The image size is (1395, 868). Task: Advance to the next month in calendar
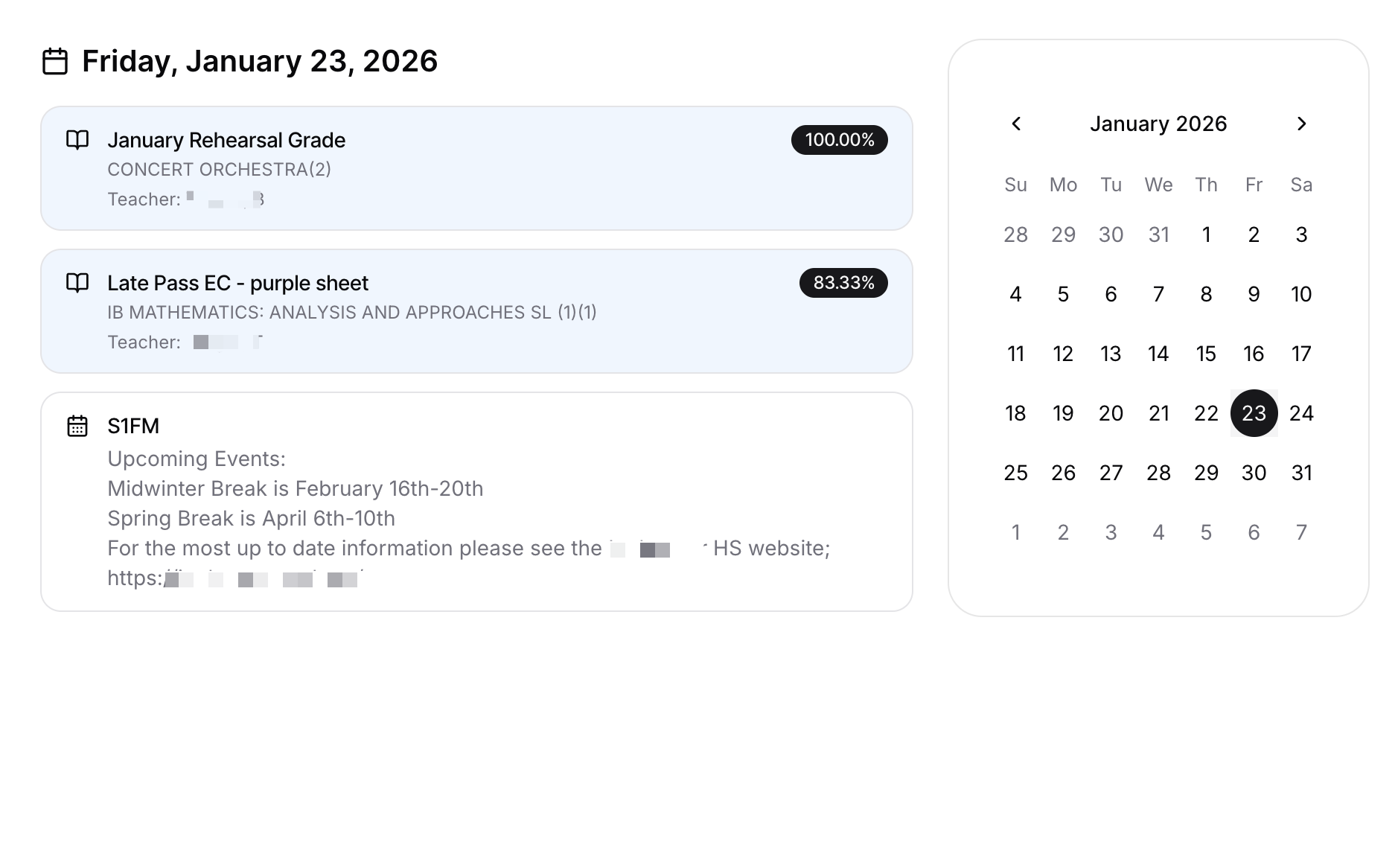tap(1301, 124)
